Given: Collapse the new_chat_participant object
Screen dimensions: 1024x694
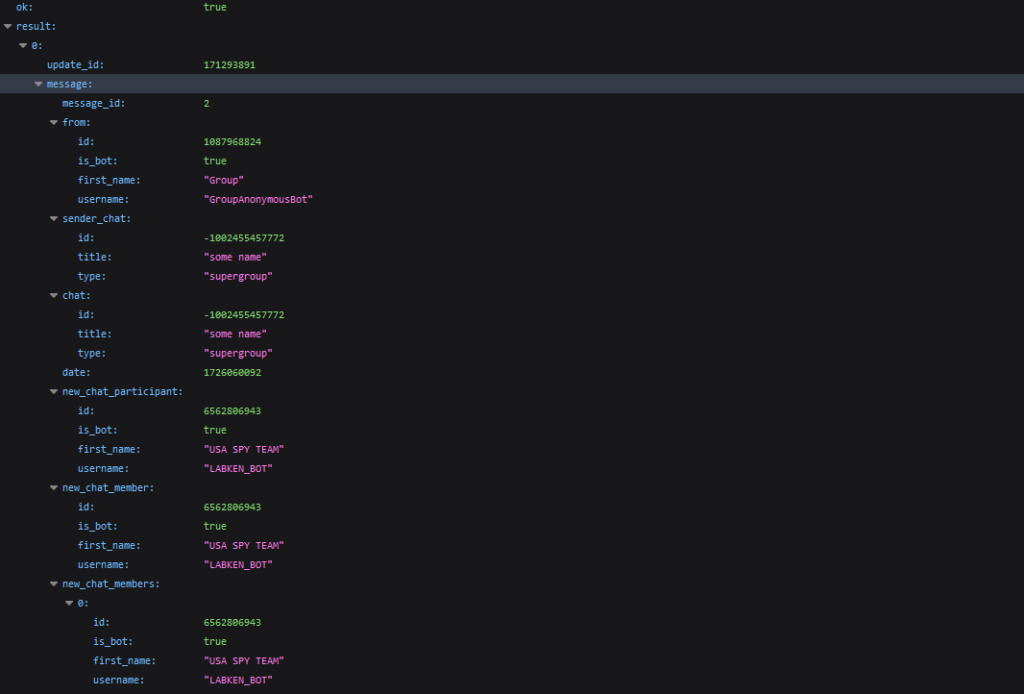Looking at the screenshot, I should point(54,391).
